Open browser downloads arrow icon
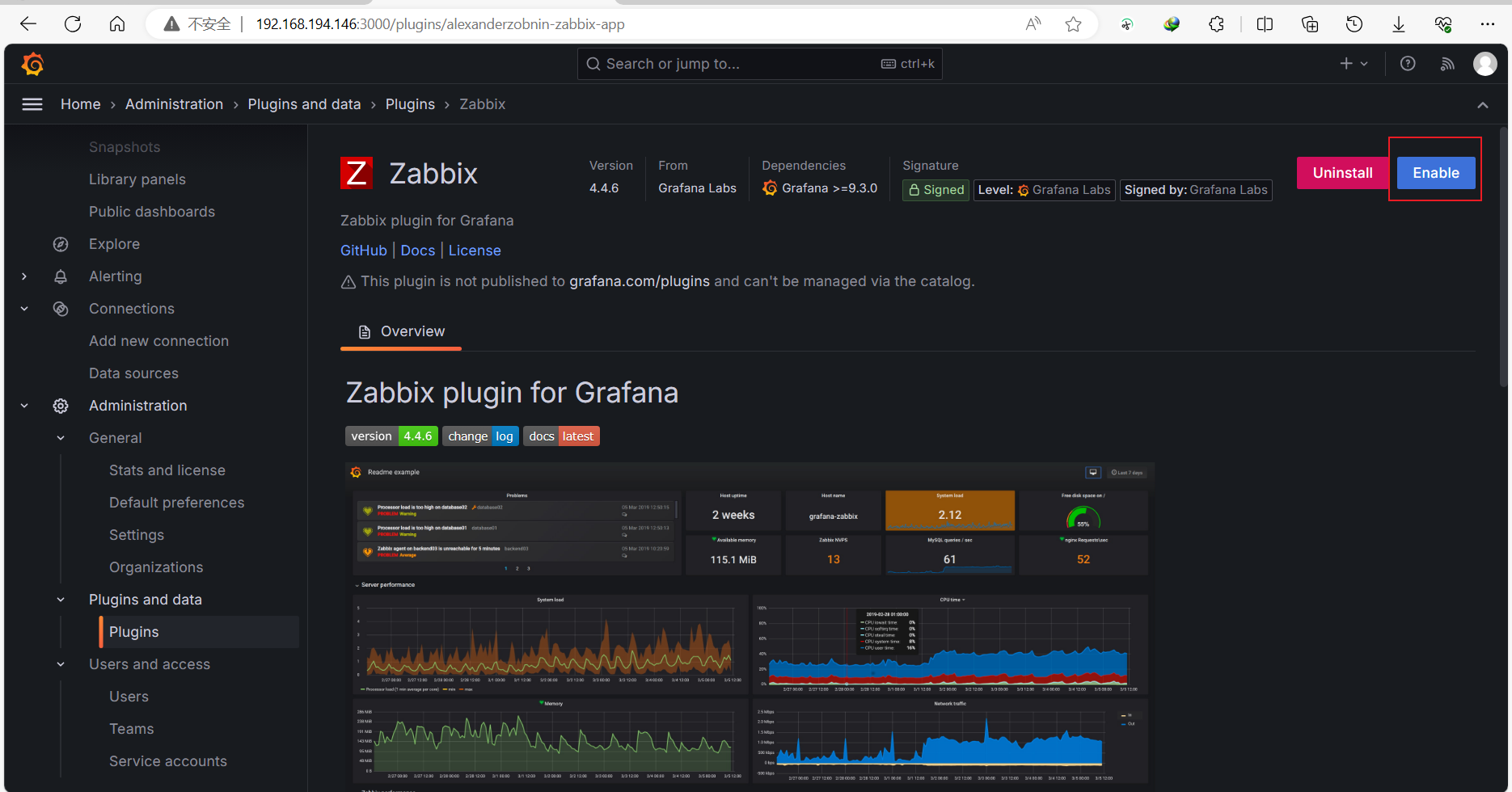Image resolution: width=1512 pixels, height=792 pixels. 1398,24
